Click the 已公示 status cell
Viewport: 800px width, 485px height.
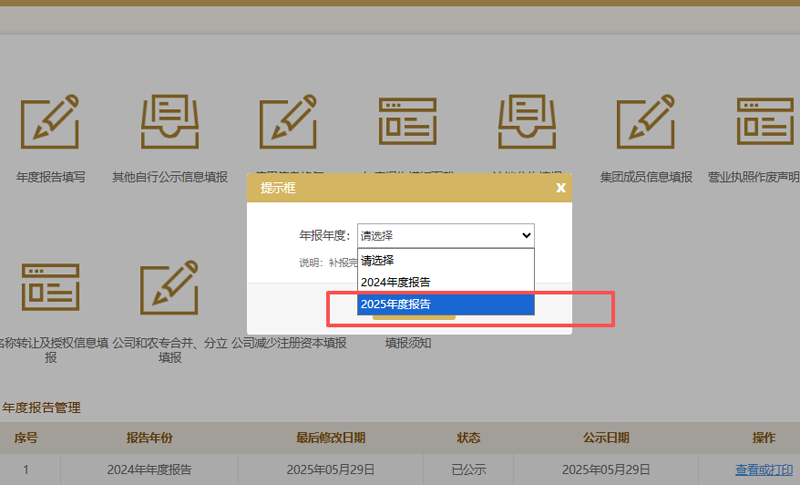pyautogui.click(x=468, y=469)
